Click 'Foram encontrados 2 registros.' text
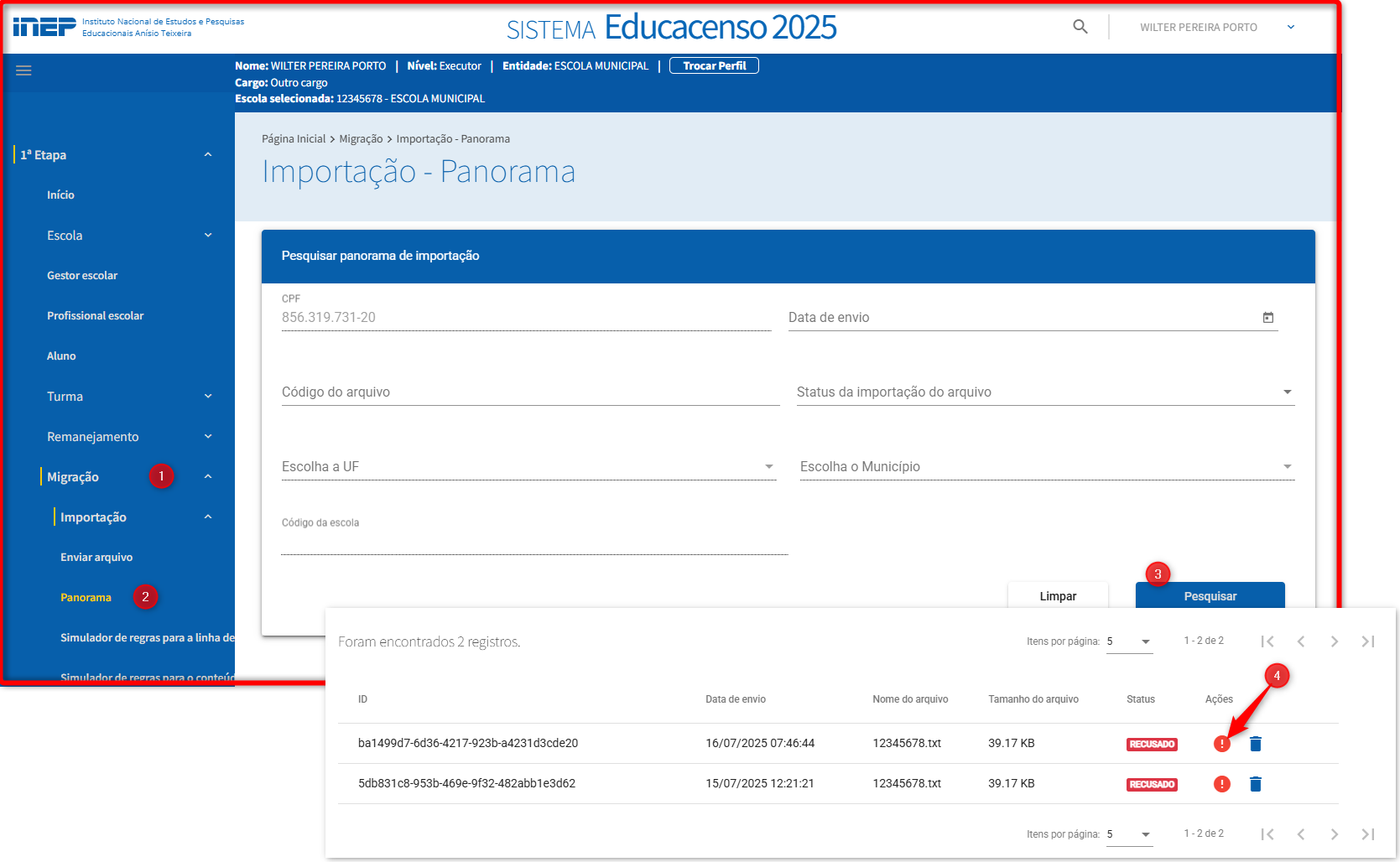The width and height of the screenshot is (1400, 862). pos(429,641)
